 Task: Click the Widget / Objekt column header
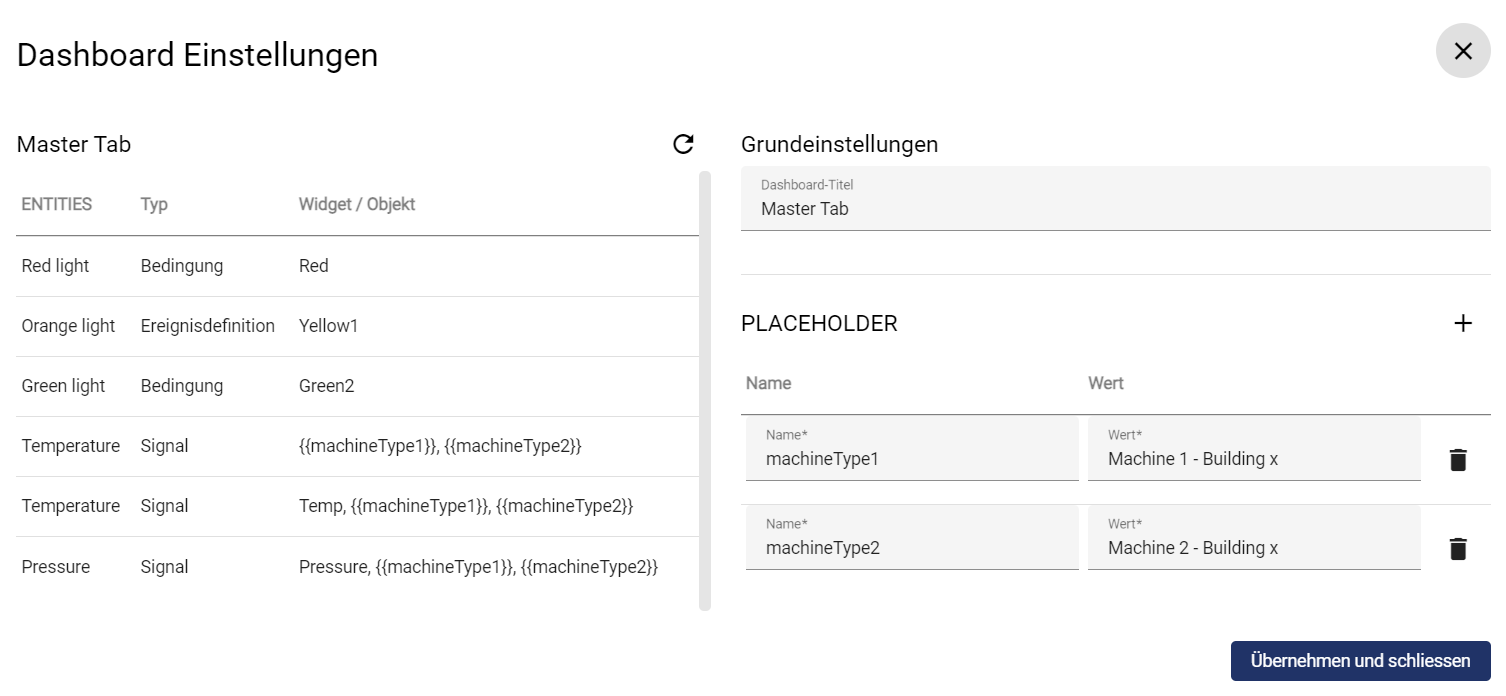click(357, 204)
